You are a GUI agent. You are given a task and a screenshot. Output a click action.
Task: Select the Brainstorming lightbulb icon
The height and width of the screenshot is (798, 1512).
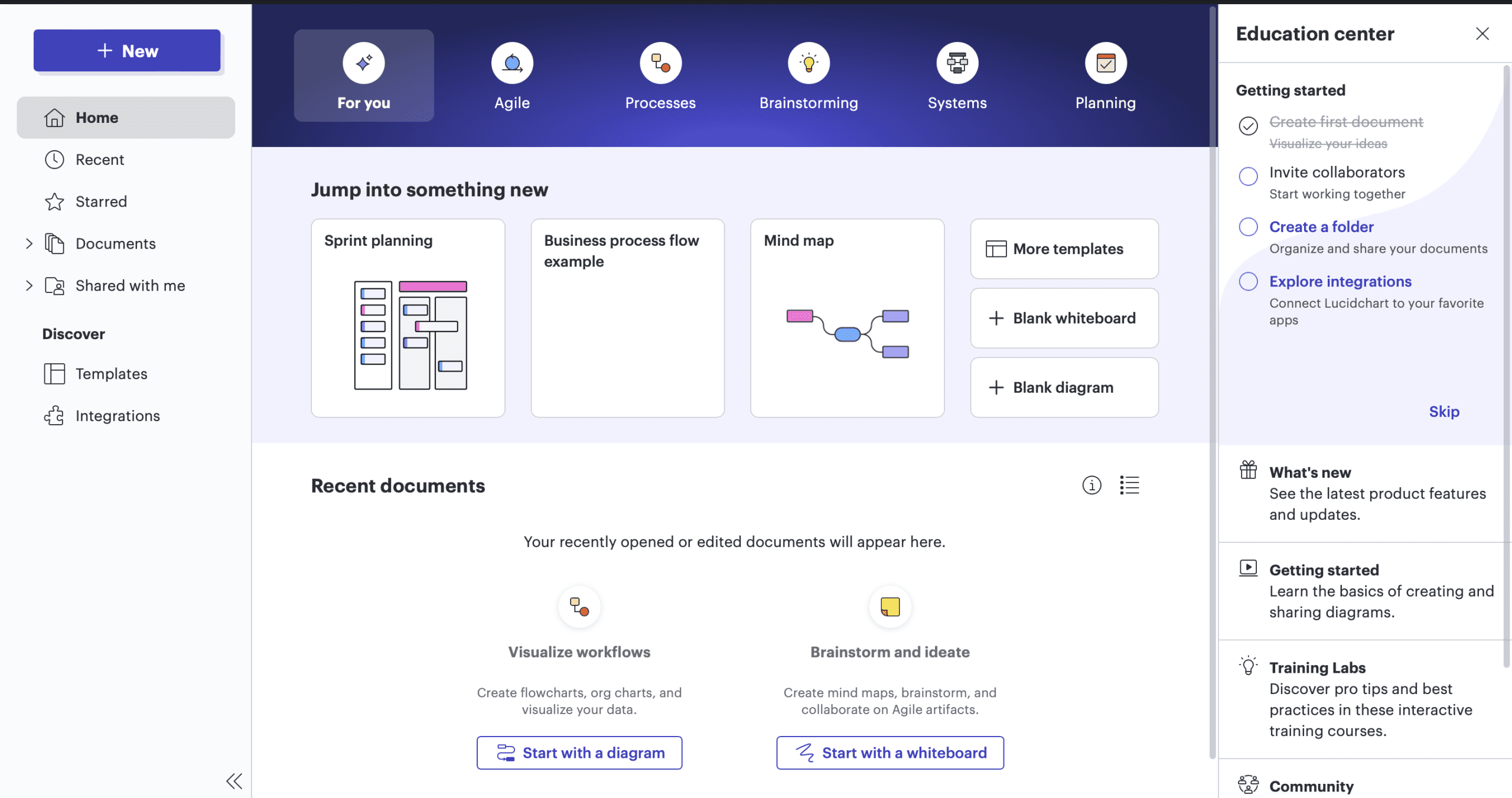click(x=809, y=63)
